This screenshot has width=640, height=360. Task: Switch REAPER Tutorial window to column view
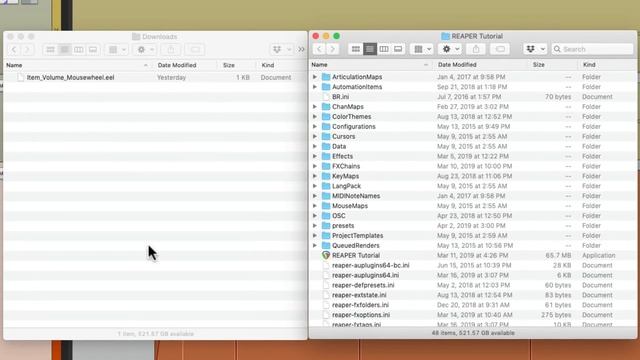384,49
